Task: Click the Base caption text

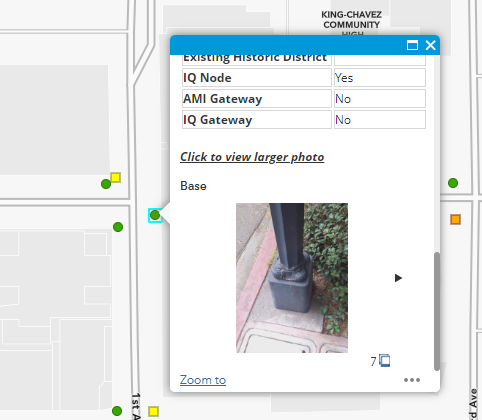Action: [193, 186]
